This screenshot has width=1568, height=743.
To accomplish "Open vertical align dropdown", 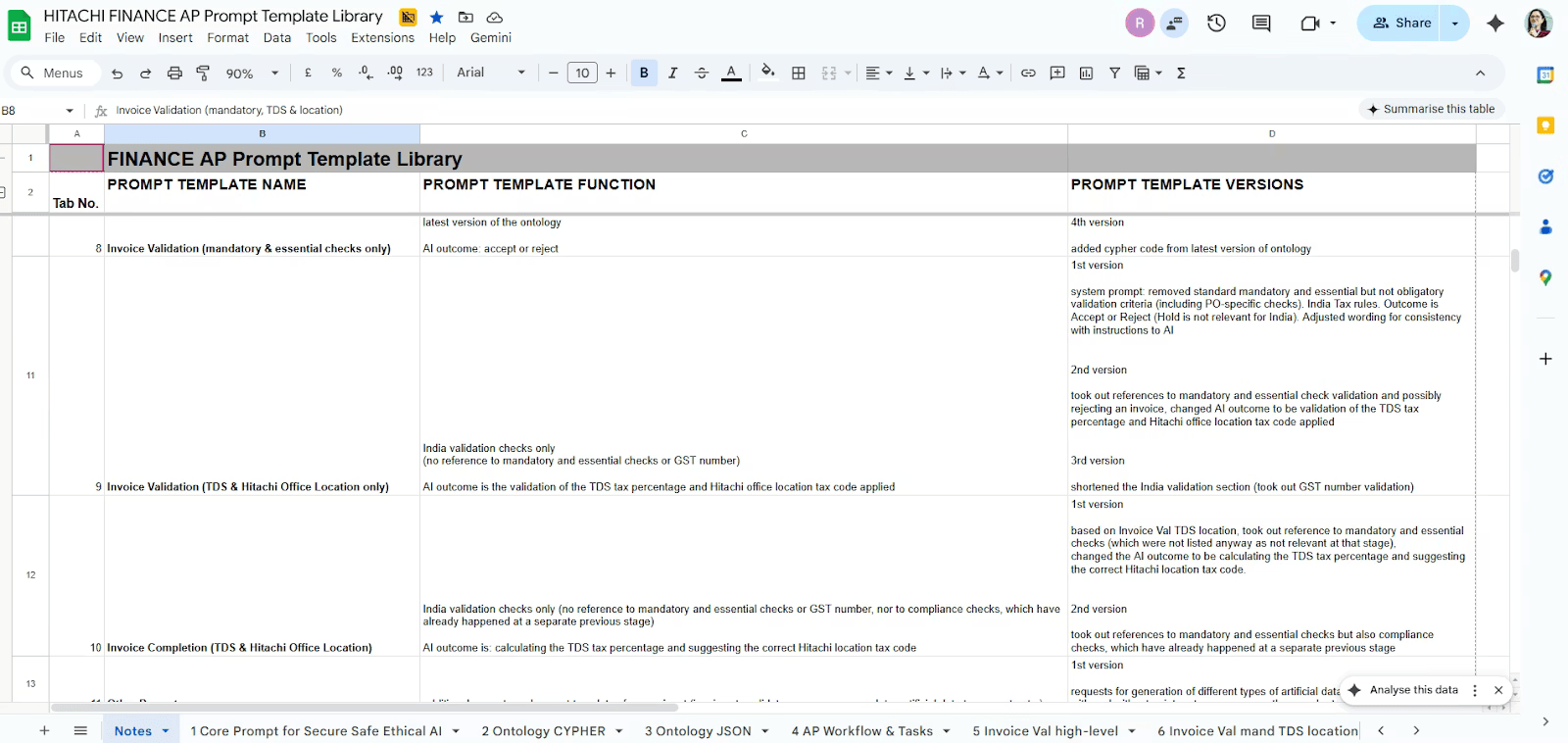I will pos(915,73).
